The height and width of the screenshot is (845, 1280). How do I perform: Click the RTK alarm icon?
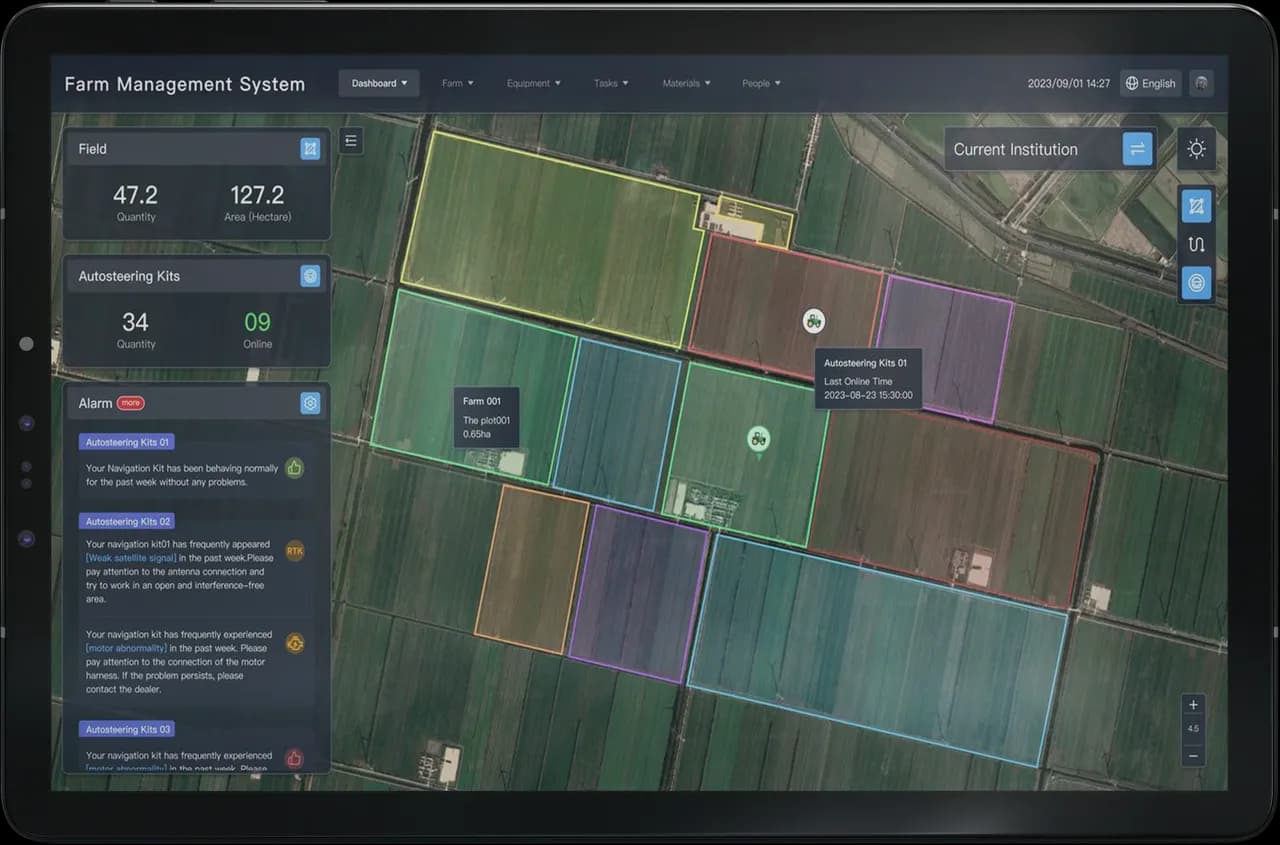(294, 551)
